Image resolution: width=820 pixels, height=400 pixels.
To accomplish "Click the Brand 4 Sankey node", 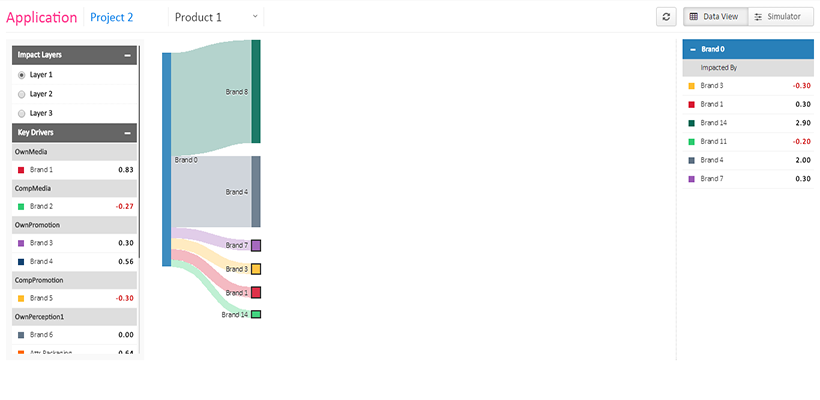I will (x=256, y=191).
